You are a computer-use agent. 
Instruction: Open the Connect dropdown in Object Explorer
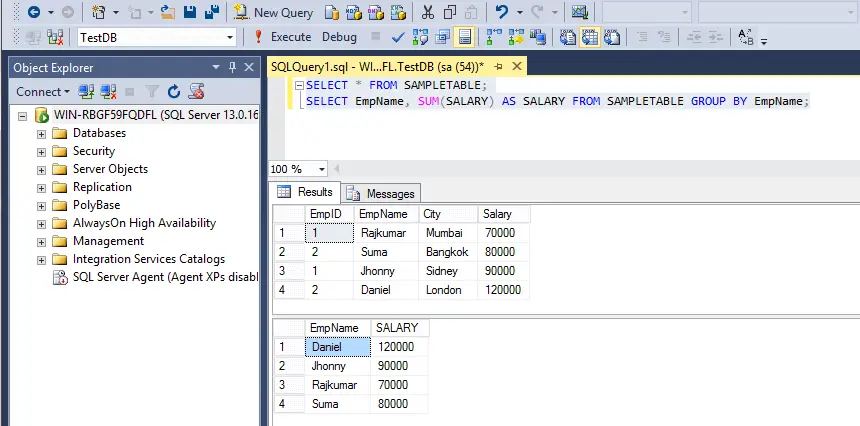pyautogui.click(x=43, y=92)
